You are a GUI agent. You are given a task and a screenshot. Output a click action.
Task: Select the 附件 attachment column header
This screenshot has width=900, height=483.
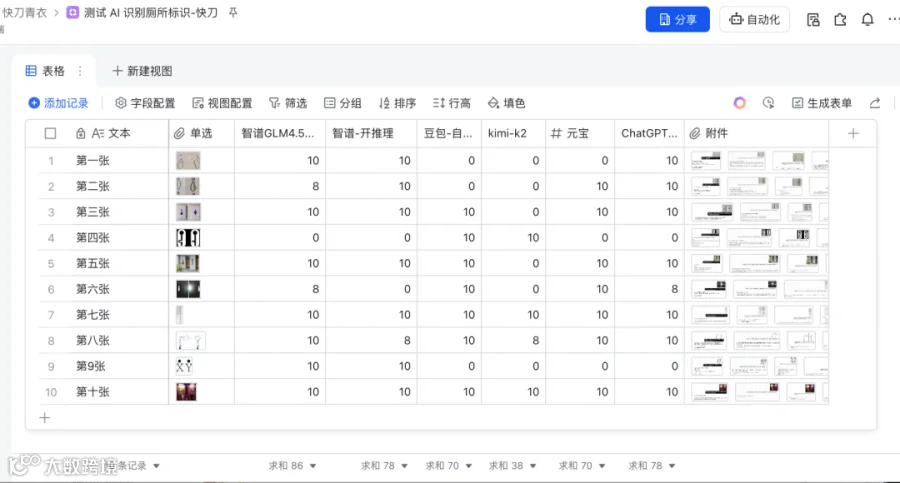(757, 133)
